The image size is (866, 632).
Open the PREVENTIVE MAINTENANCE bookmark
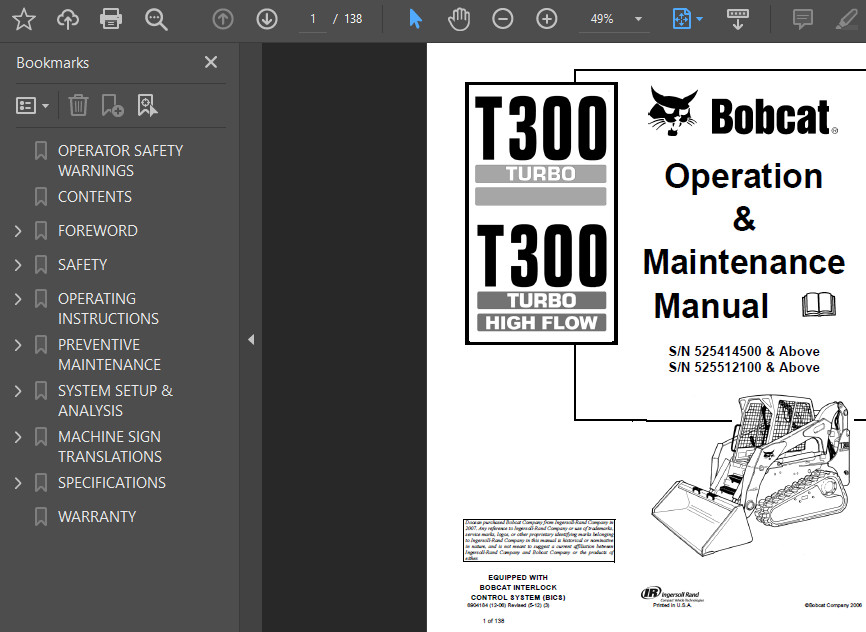(x=109, y=355)
